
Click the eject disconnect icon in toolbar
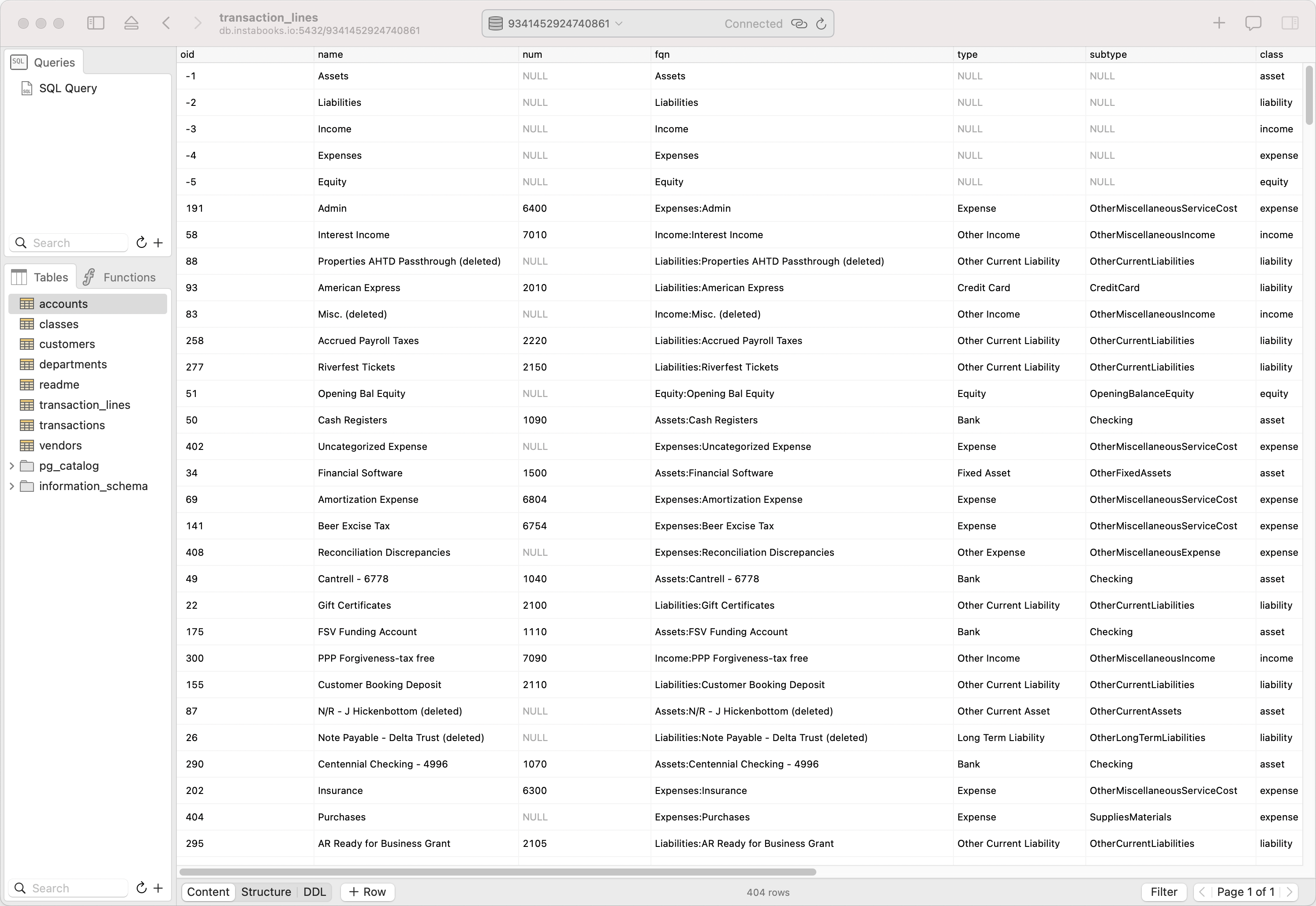click(131, 23)
